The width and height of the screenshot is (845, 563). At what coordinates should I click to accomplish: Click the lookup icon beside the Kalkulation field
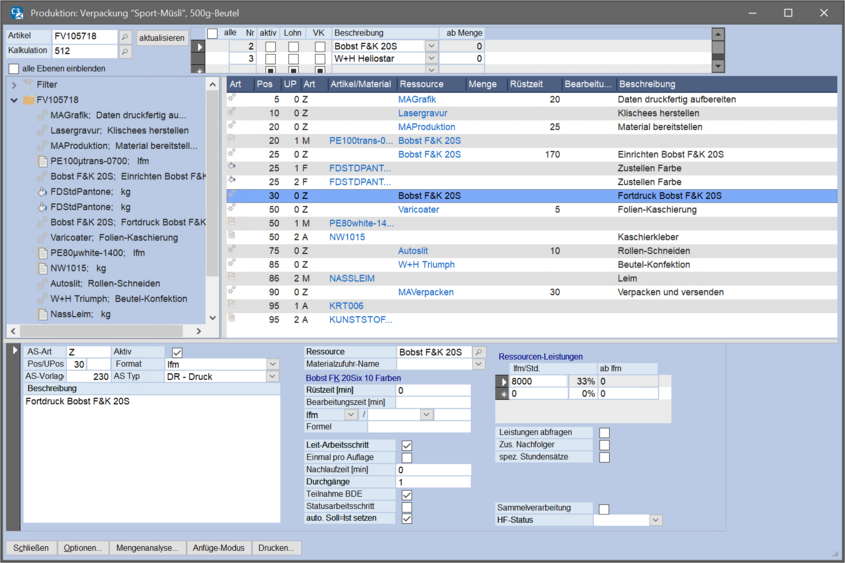tap(125, 52)
